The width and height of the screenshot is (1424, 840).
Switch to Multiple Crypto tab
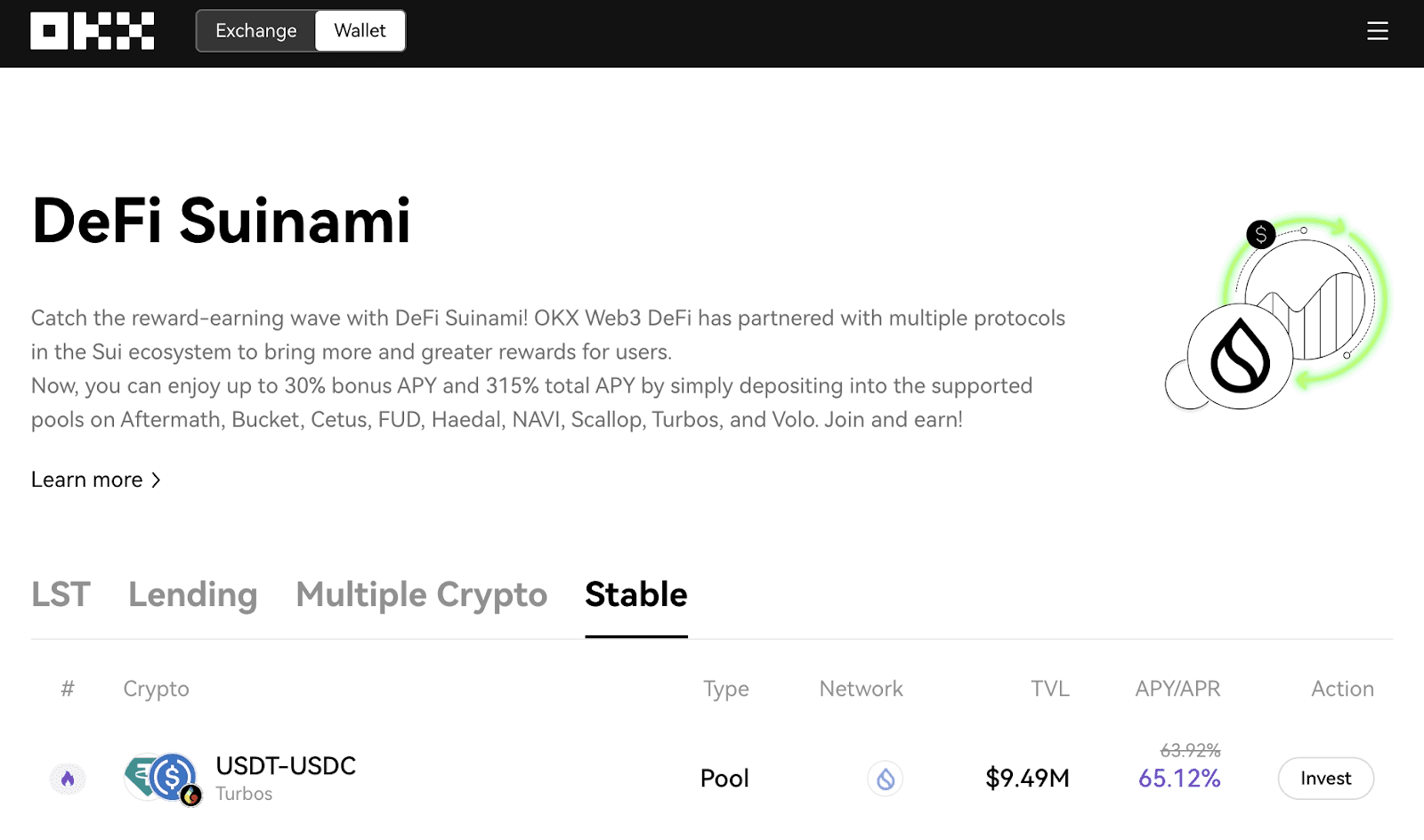tap(421, 594)
